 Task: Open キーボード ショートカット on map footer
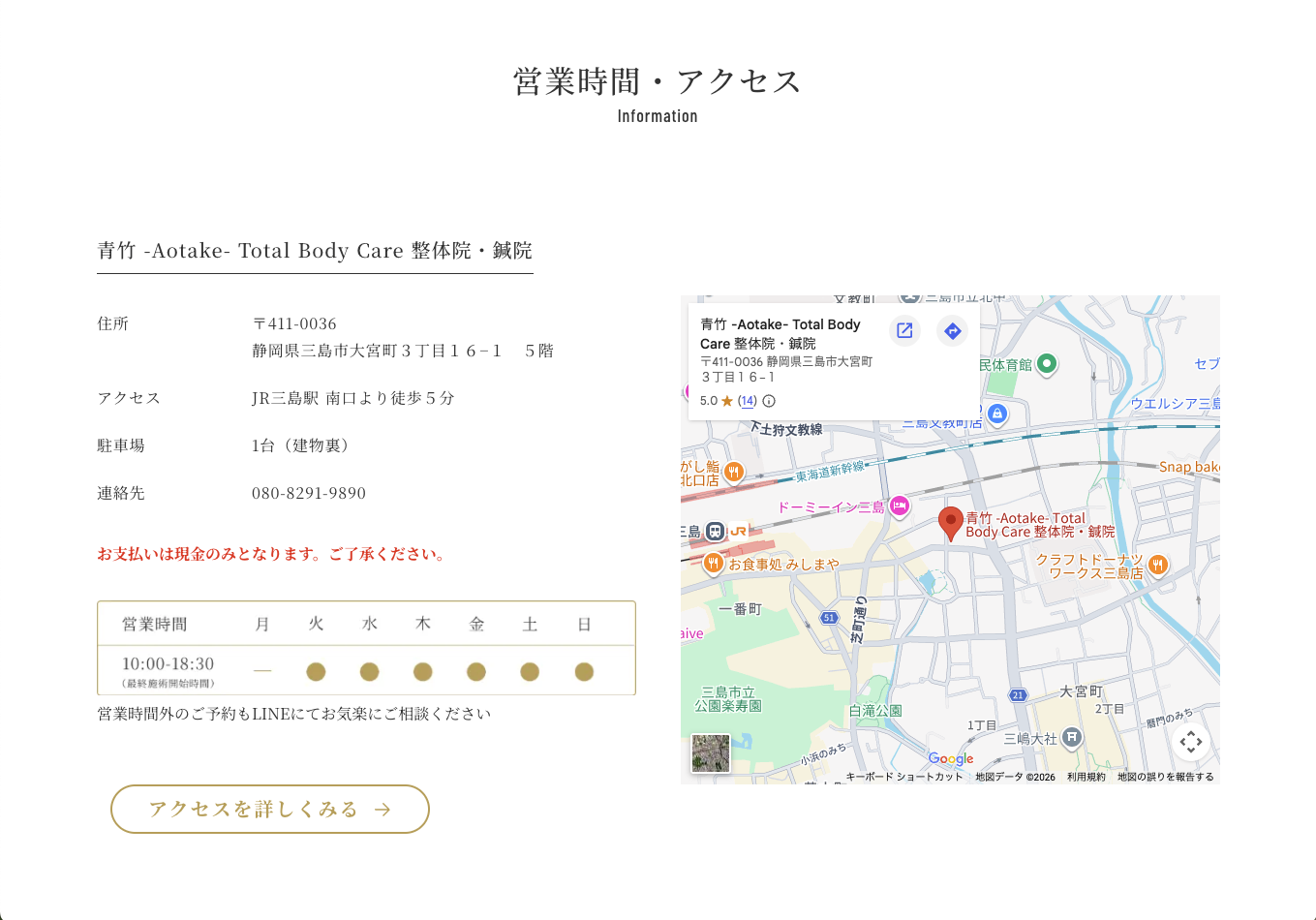click(904, 777)
